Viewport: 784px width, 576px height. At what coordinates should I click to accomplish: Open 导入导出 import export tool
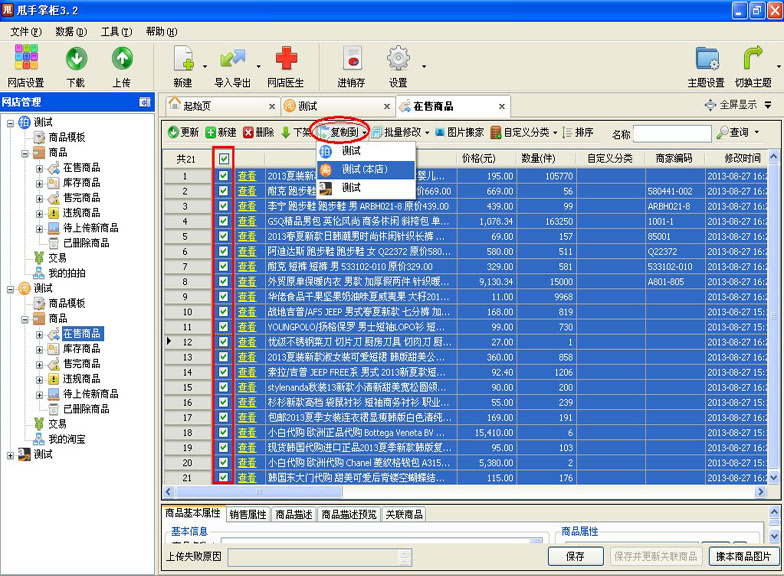[232, 65]
